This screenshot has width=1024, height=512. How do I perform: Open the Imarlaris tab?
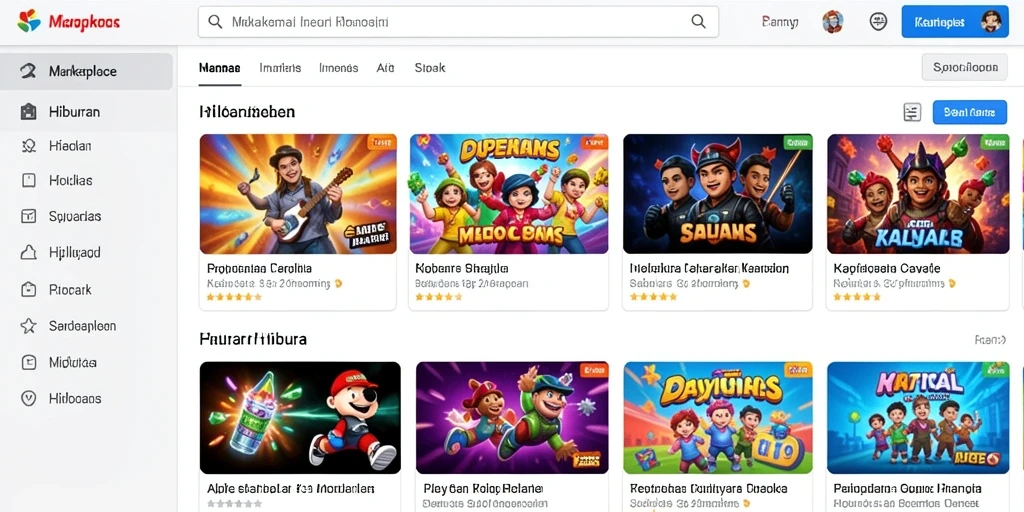[280, 67]
